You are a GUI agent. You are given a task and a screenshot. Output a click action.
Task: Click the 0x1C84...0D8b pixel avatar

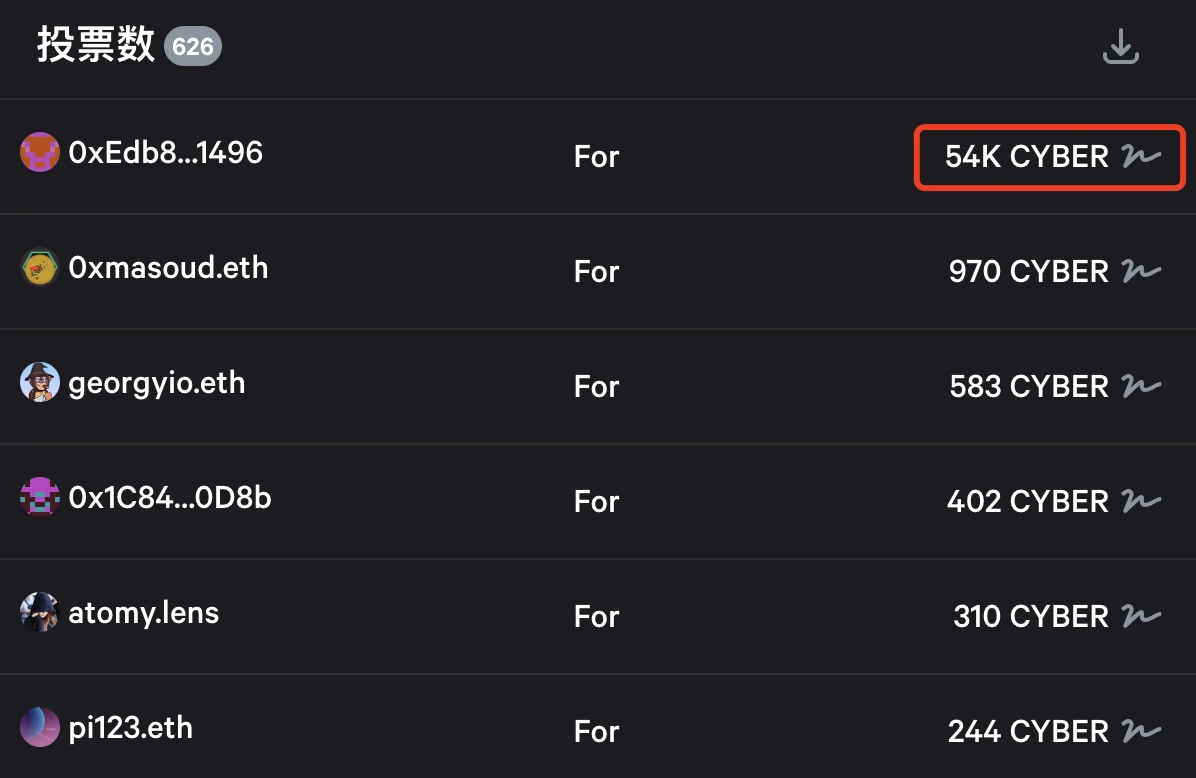point(40,498)
